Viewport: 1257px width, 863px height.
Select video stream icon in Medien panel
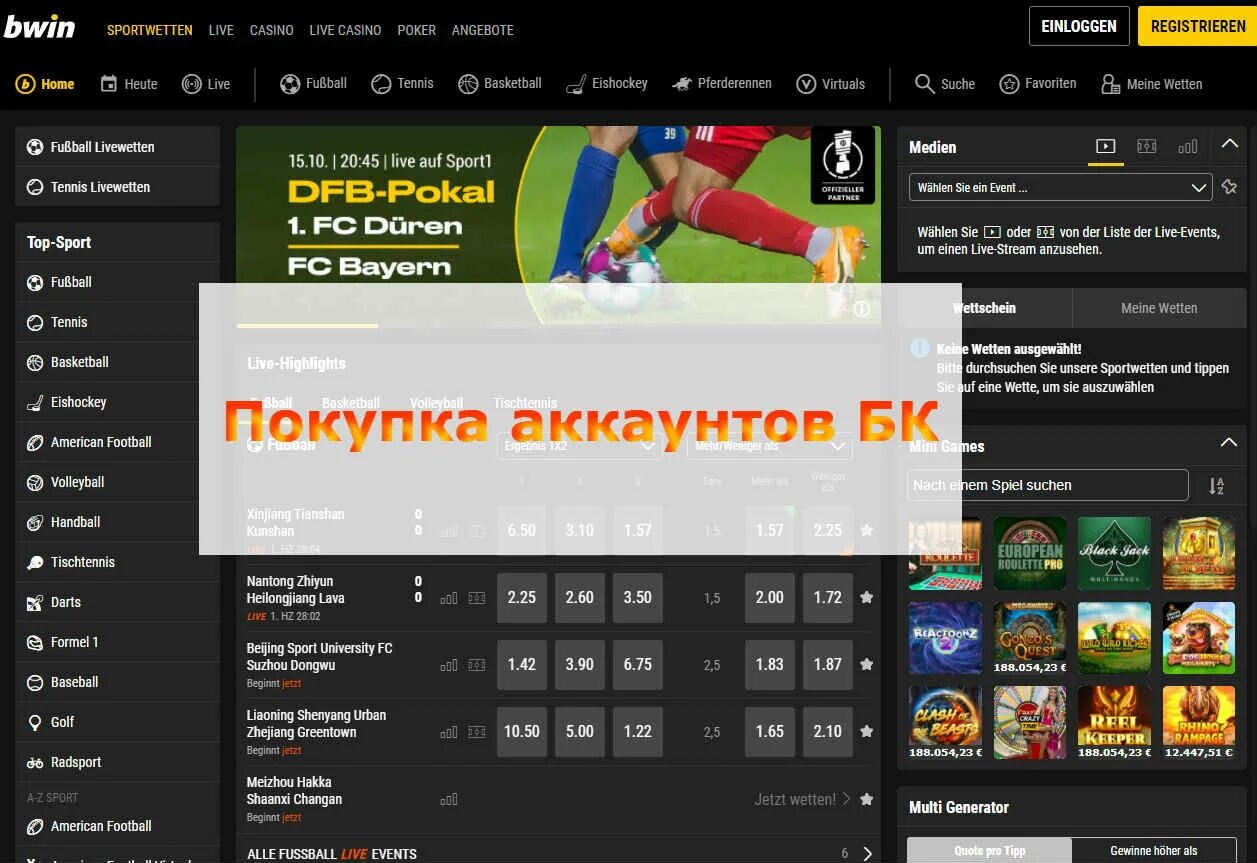coord(1105,146)
